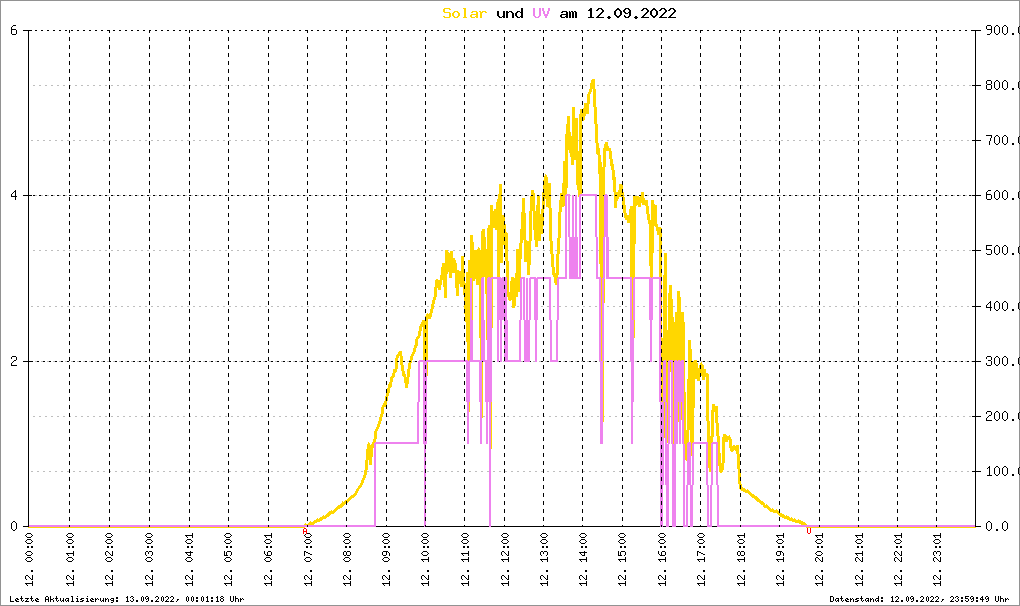Click the red zero marker at sunrise

(x=305, y=530)
